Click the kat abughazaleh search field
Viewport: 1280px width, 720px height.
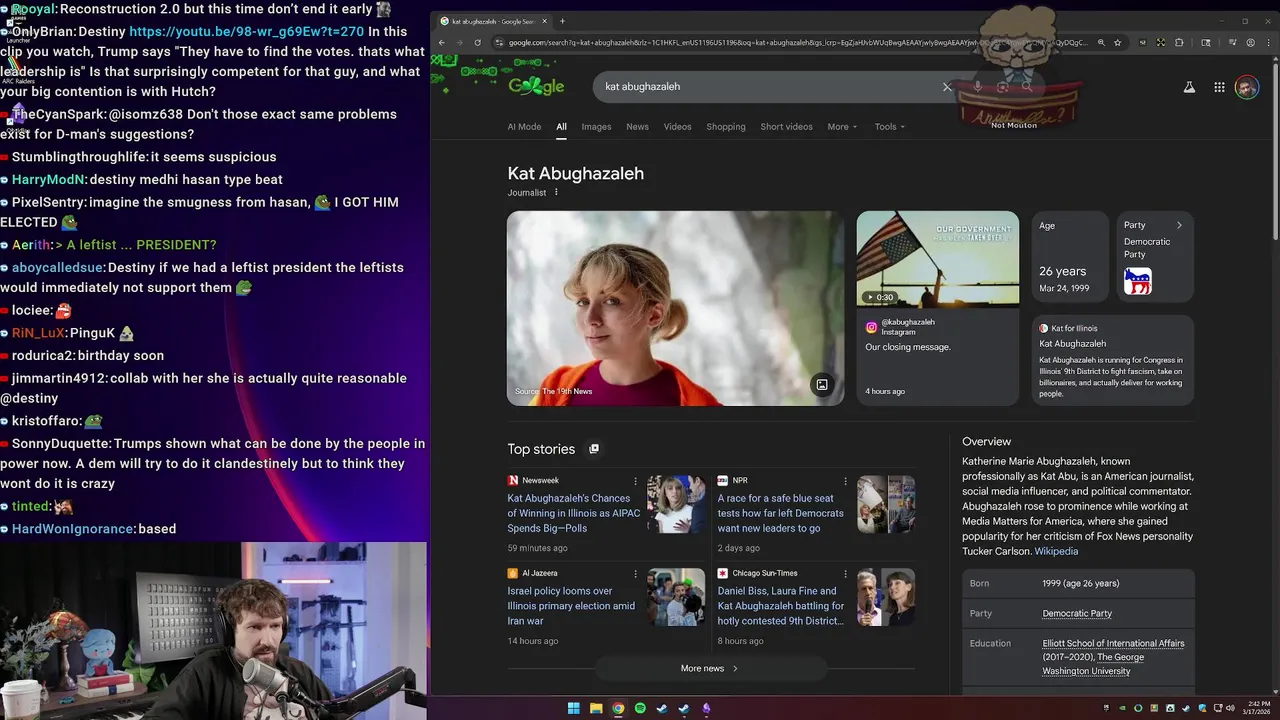point(770,87)
